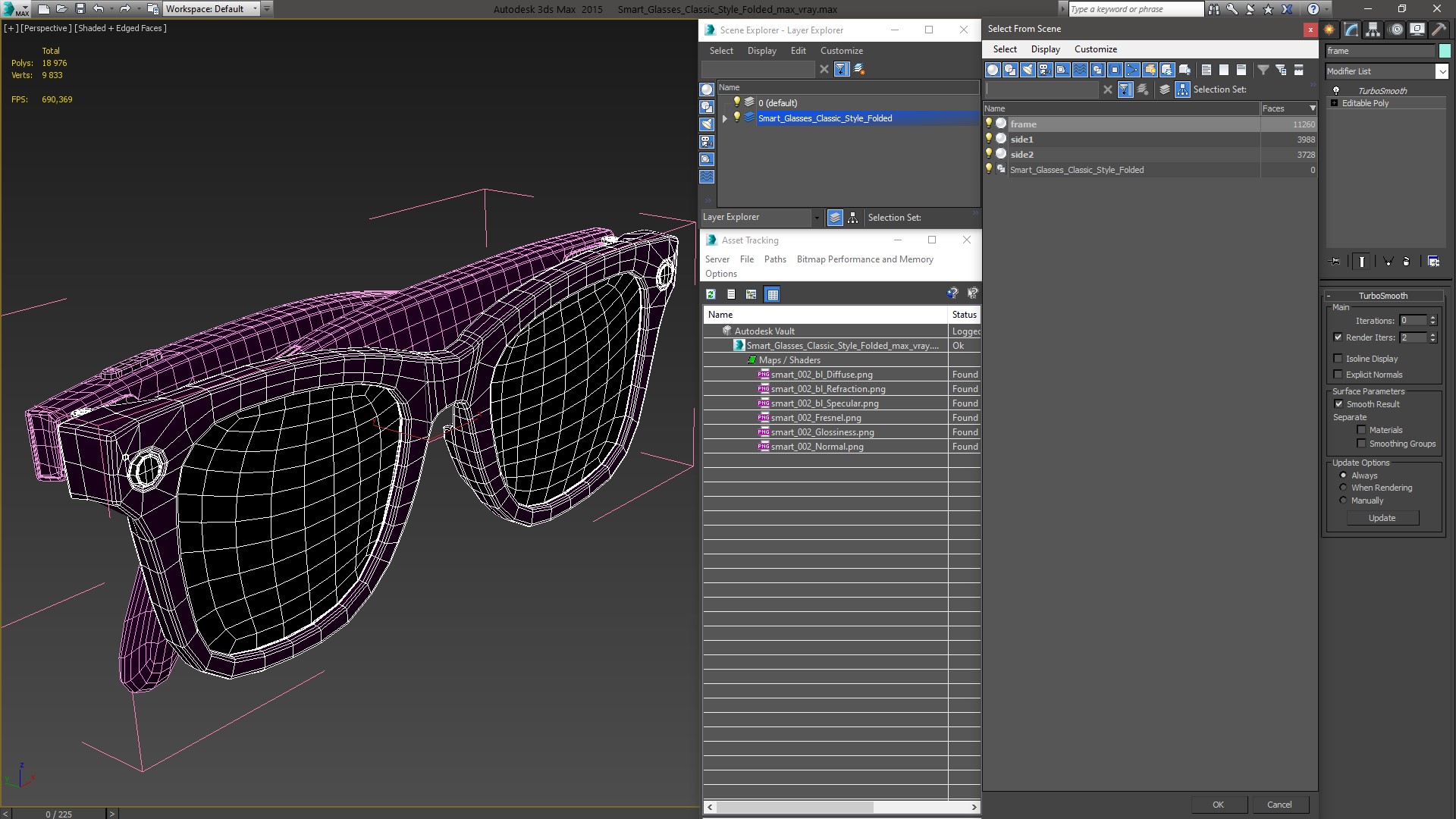Click object color swatch beside frame name

pos(1444,51)
